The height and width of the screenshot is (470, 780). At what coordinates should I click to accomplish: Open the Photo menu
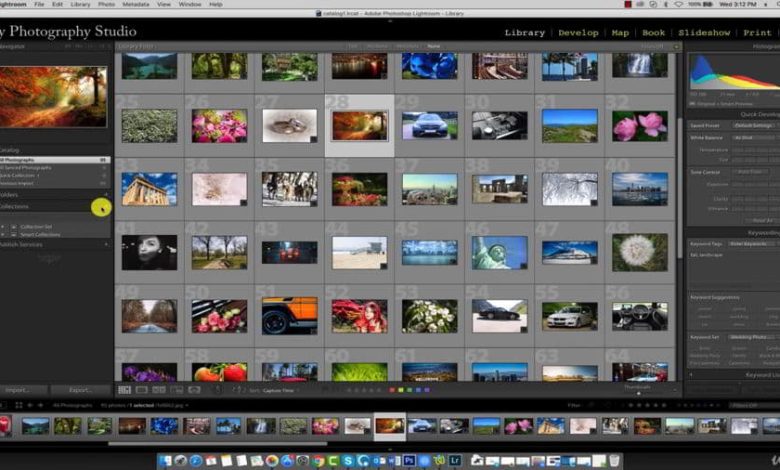coord(106,4)
